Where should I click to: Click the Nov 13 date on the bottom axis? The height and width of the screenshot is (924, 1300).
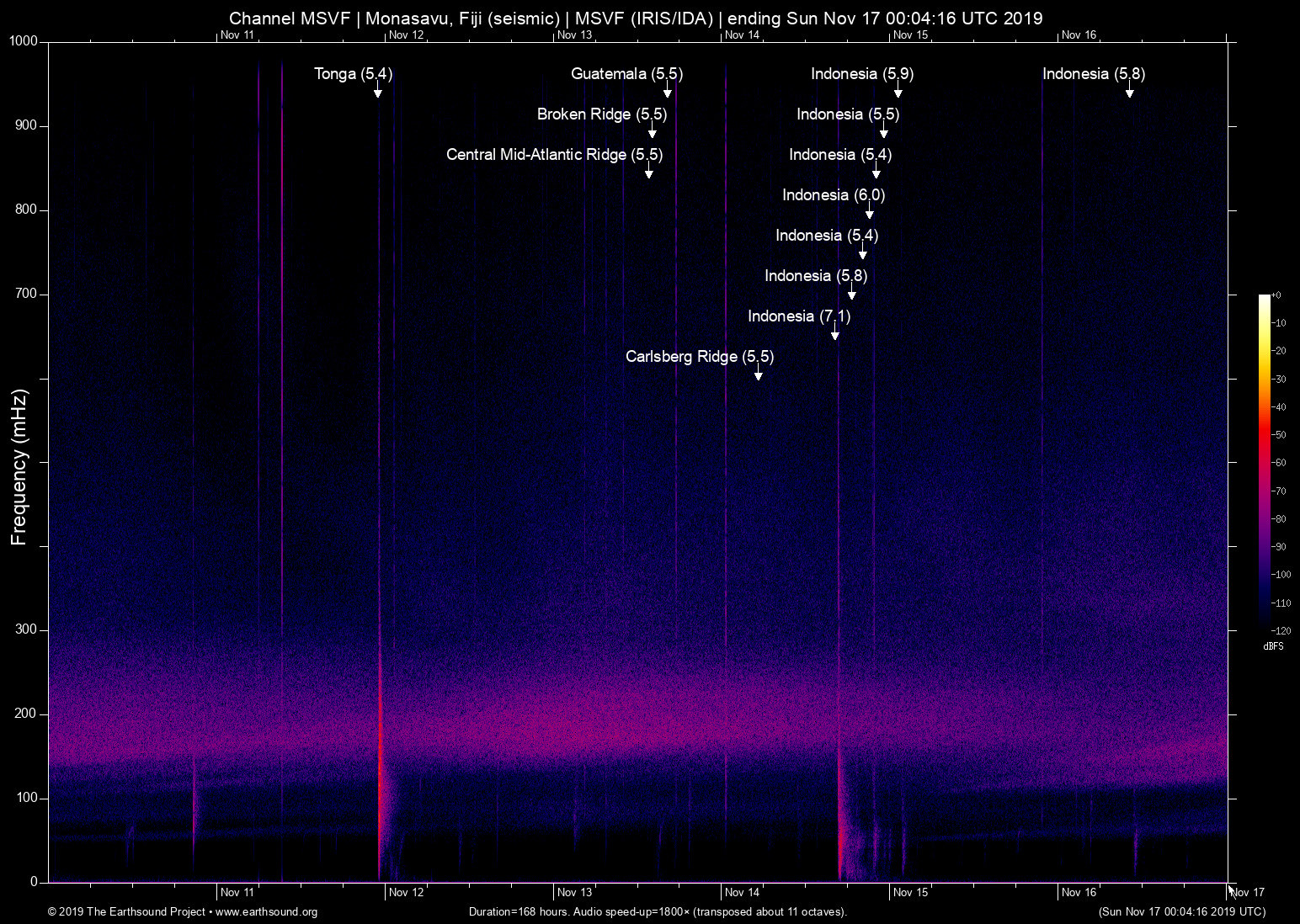click(x=574, y=893)
